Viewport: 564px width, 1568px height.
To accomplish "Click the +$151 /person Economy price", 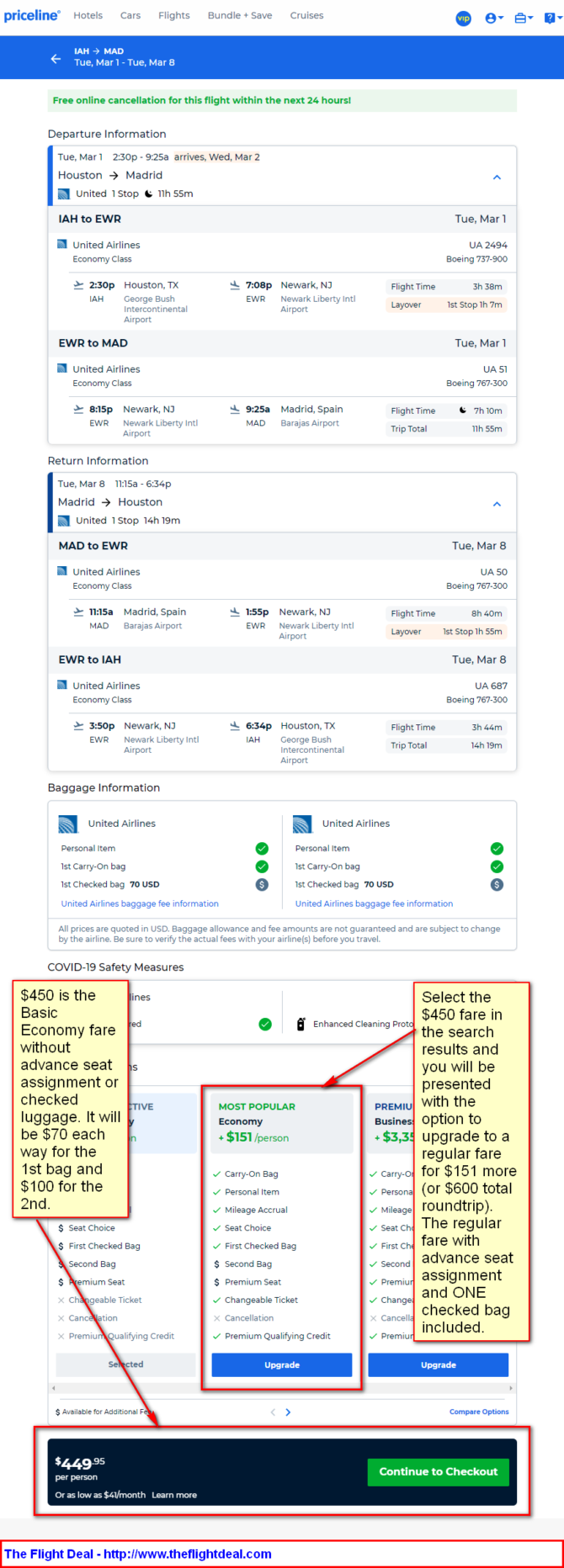I will pos(253,1136).
